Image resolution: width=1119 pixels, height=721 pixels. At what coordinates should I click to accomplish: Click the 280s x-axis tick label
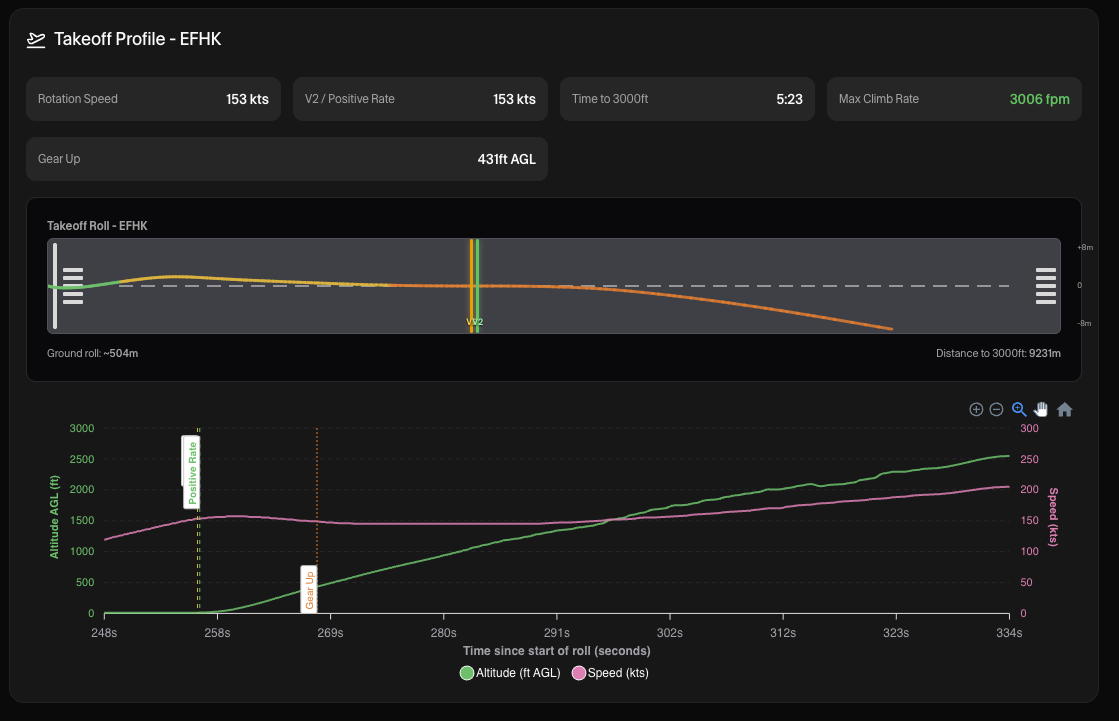coord(443,633)
